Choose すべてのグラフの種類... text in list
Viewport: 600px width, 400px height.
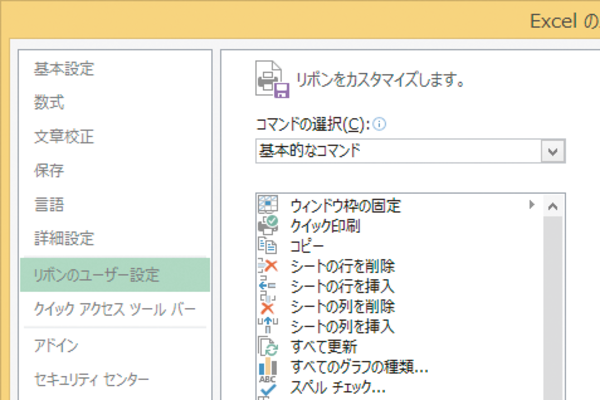tap(359, 367)
